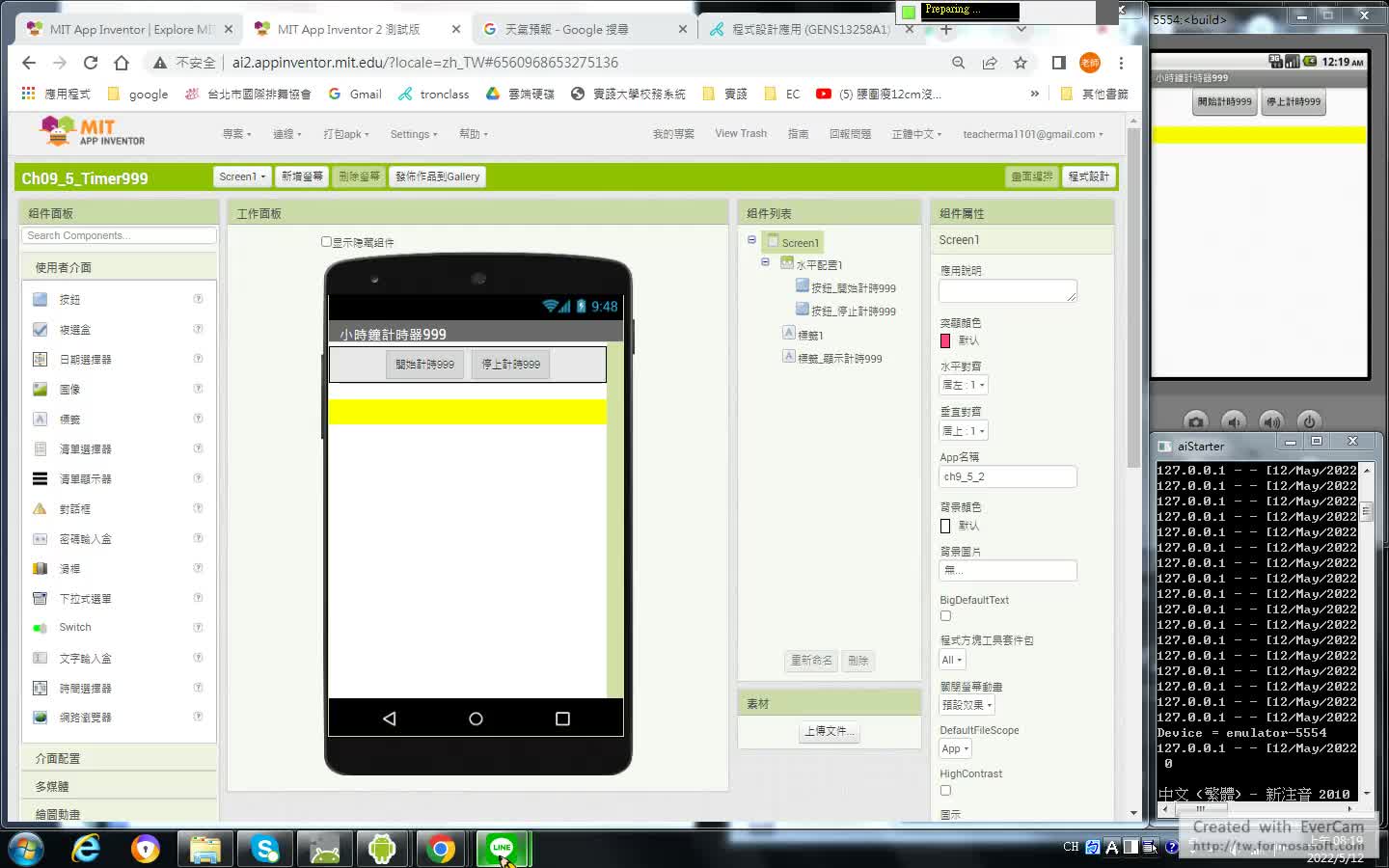The height and width of the screenshot is (868, 1389).
Task: Click the background color white swatch
Action: click(x=945, y=526)
